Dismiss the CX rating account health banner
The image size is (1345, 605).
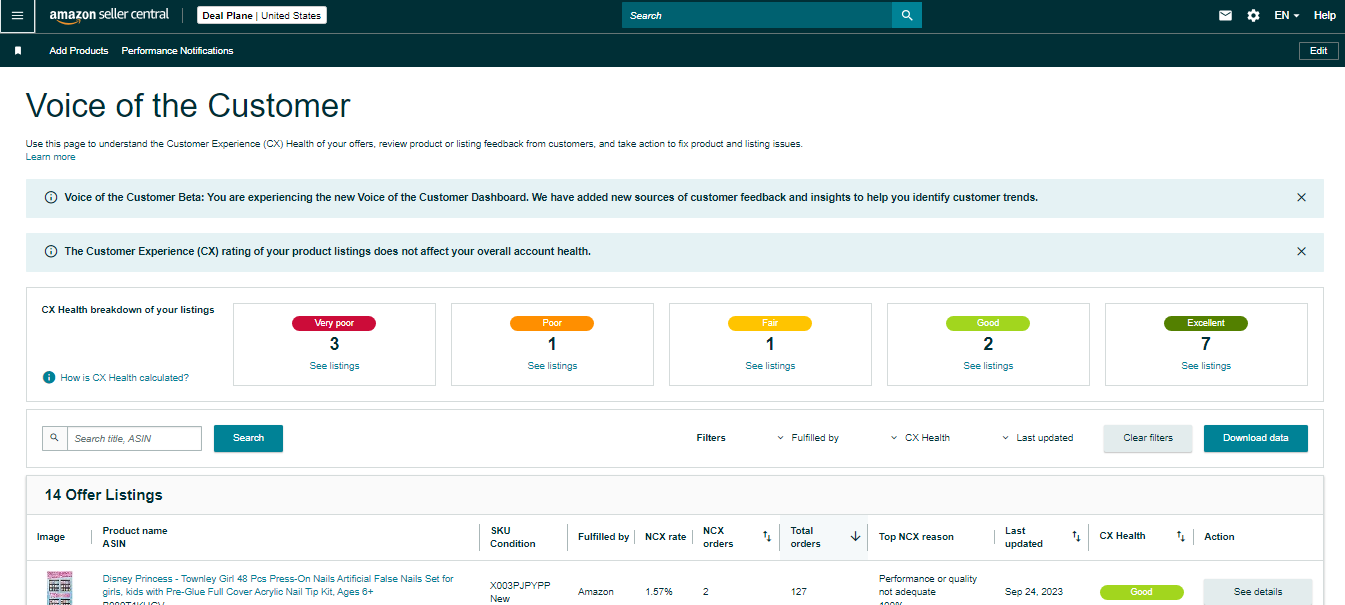point(1301,251)
